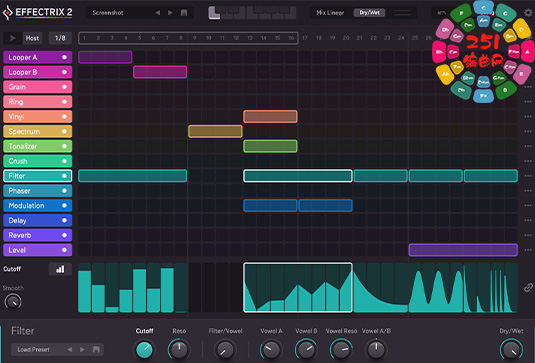Open the three-dot menu for the Tonalizer row
Viewport: 535px width, 363px height.
point(528,146)
